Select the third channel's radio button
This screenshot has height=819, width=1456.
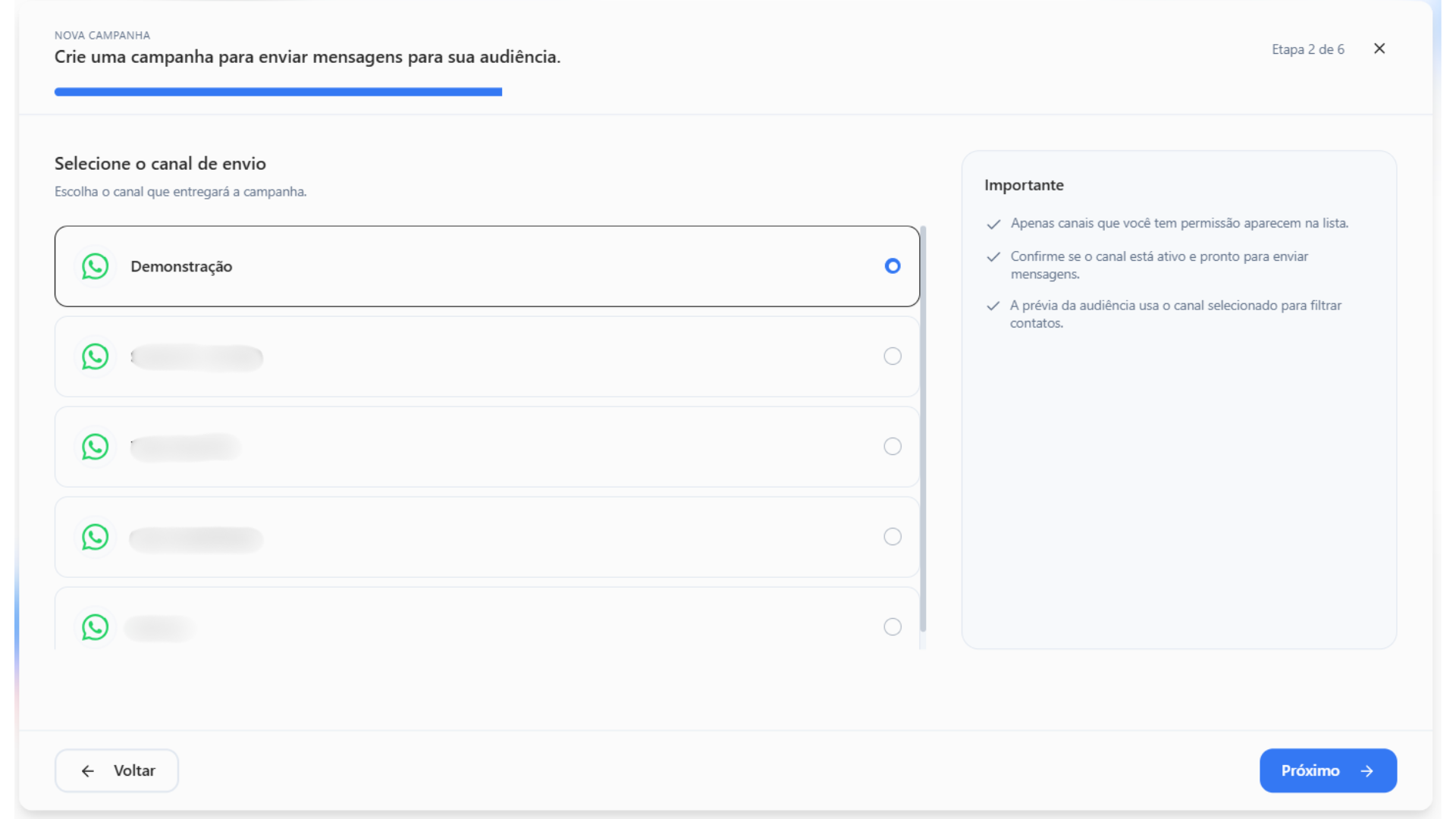[893, 447]
